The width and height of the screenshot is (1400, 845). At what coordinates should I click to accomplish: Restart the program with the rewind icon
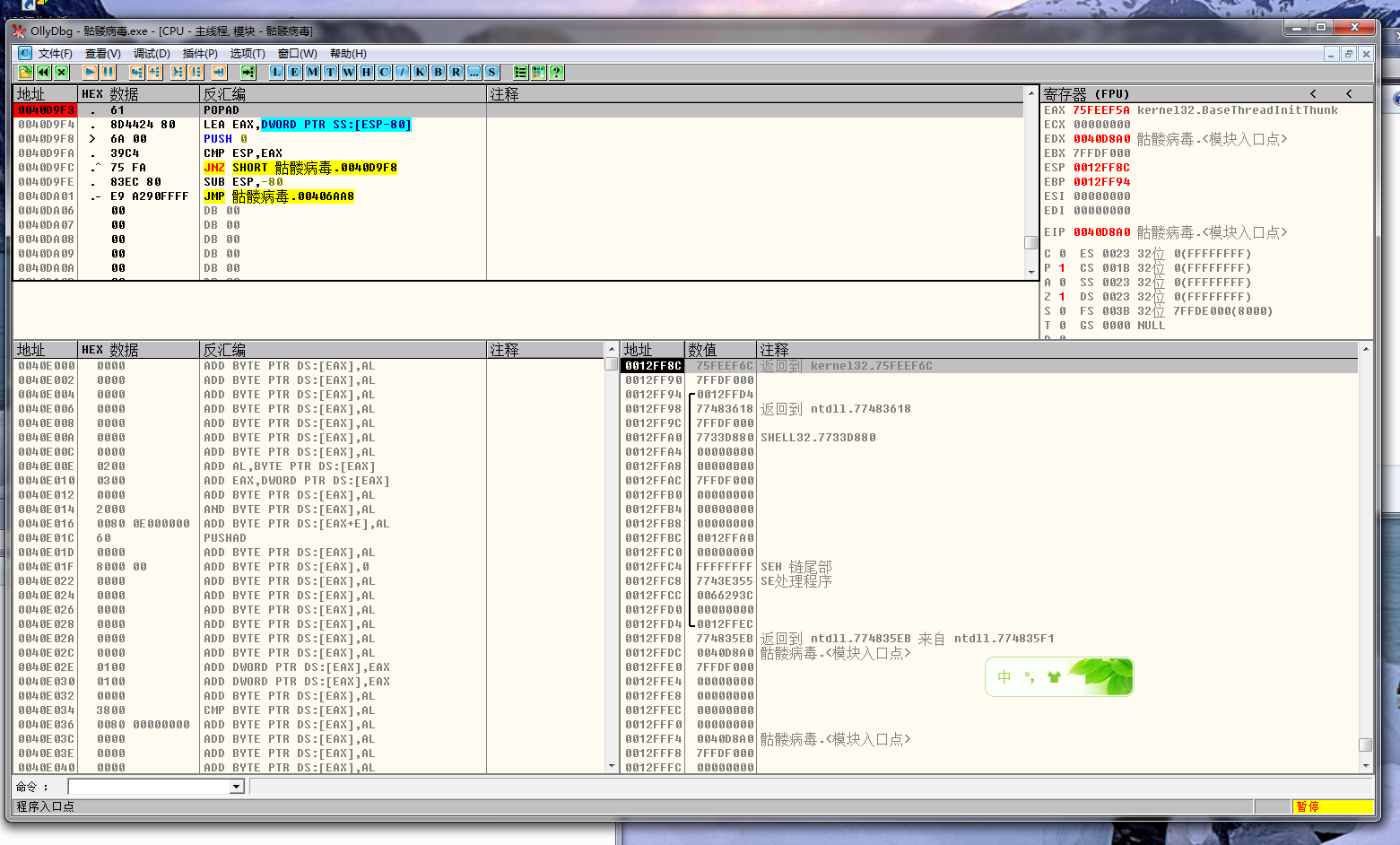43,72
